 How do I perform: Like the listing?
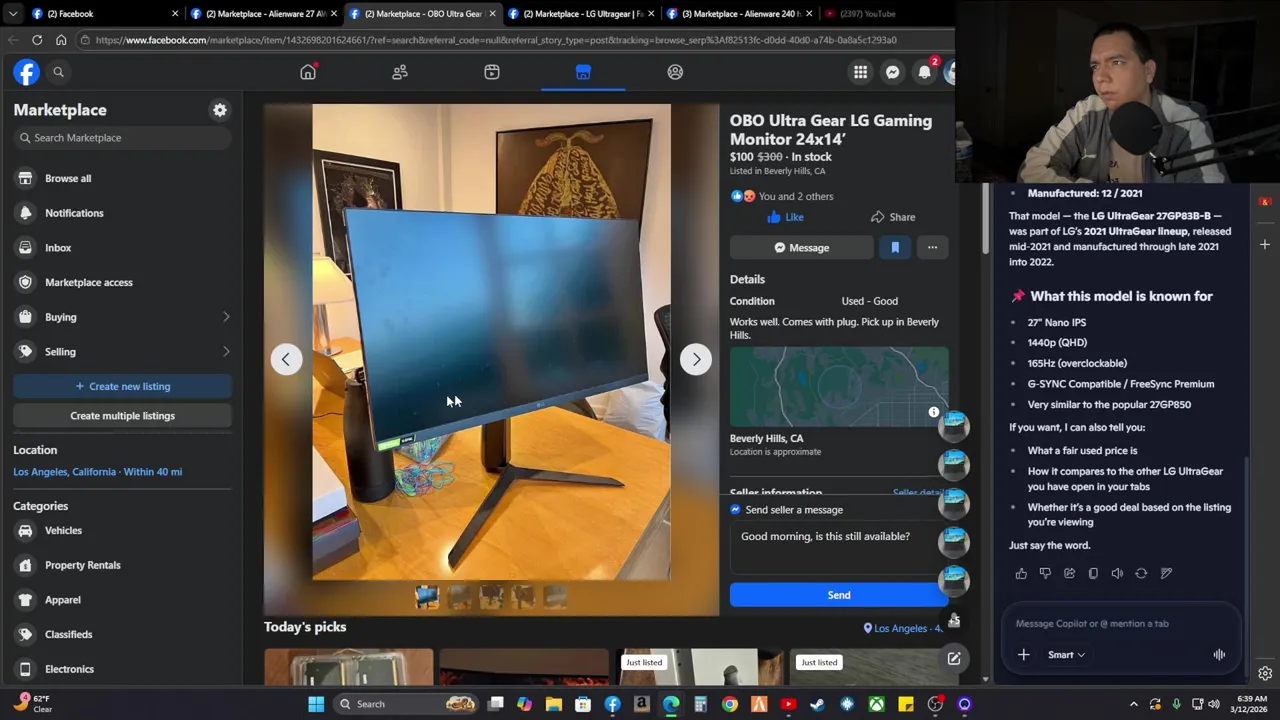pos(785,217)
